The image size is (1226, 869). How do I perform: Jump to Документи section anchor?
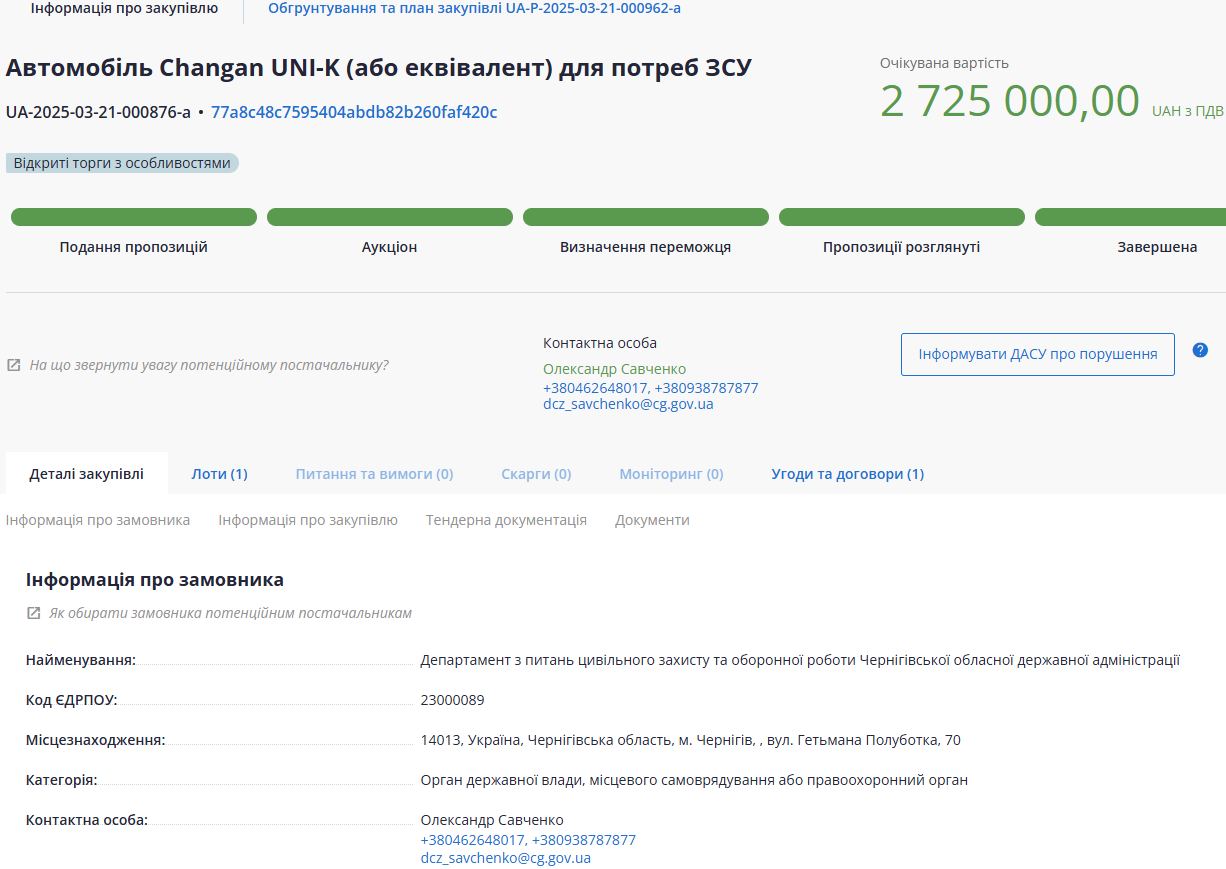coord(652,520)
